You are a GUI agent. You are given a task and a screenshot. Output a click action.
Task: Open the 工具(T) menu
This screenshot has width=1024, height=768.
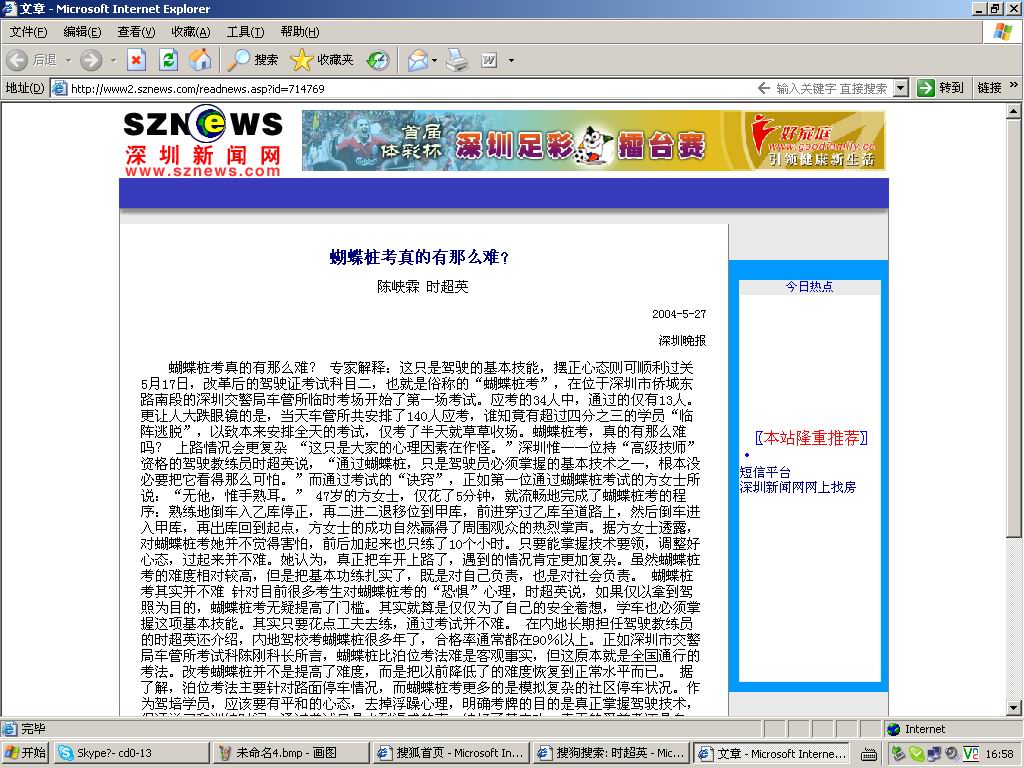[245, 32]
